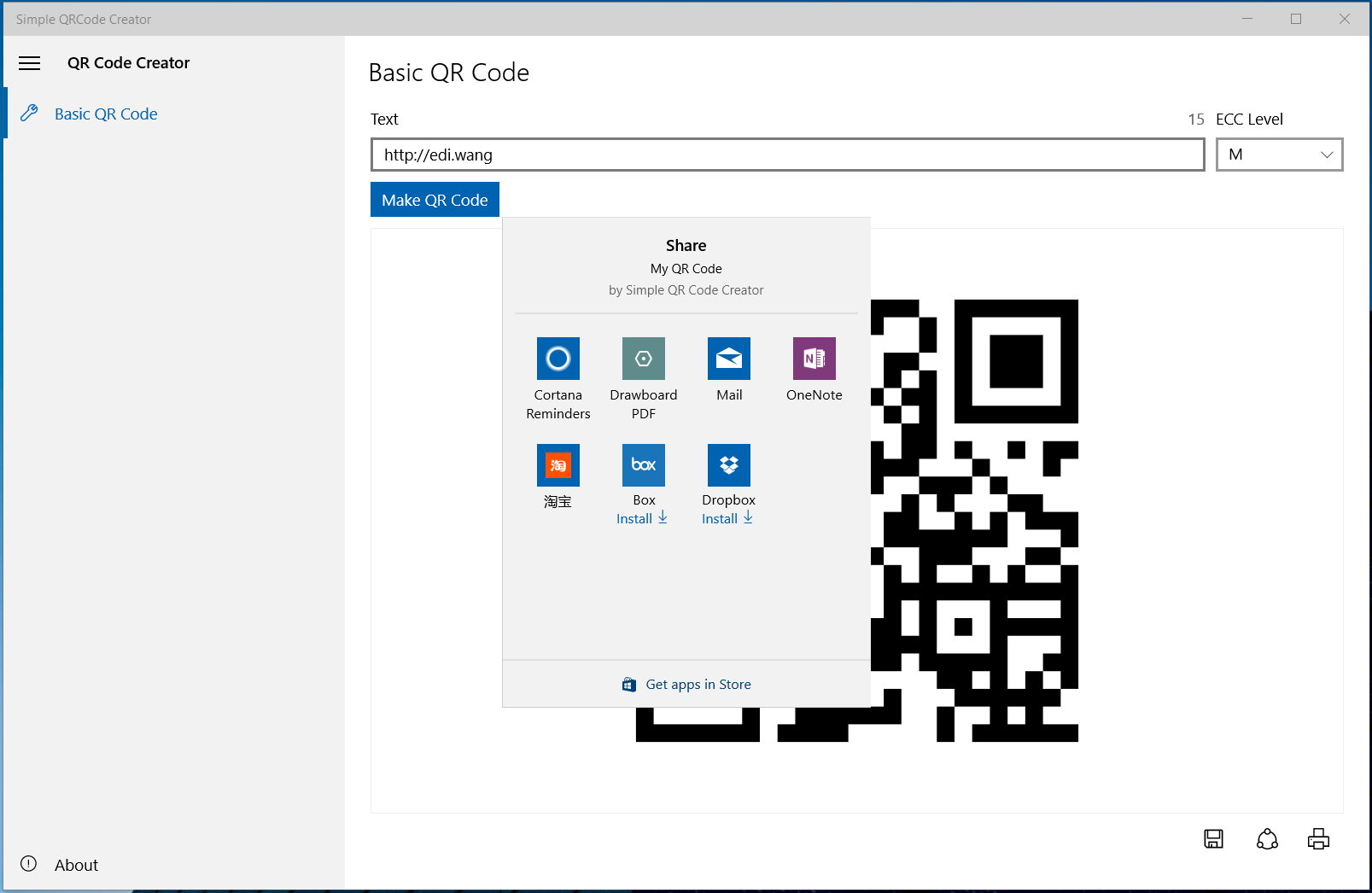Open the hamburger navigation menu
Viewport: 1372px width, 893px height.
(30, 63)
